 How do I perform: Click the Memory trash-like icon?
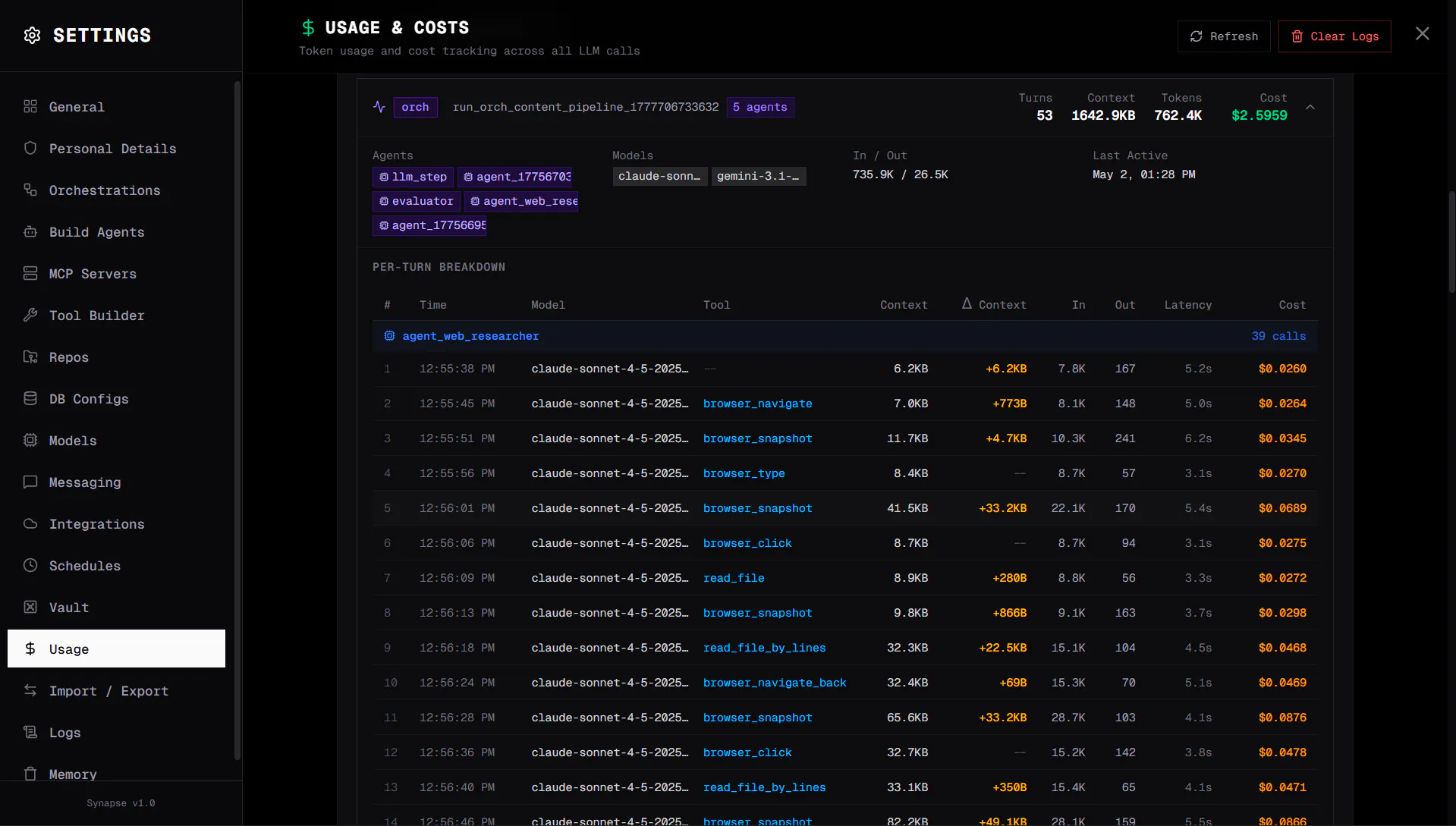pos(30,774)
